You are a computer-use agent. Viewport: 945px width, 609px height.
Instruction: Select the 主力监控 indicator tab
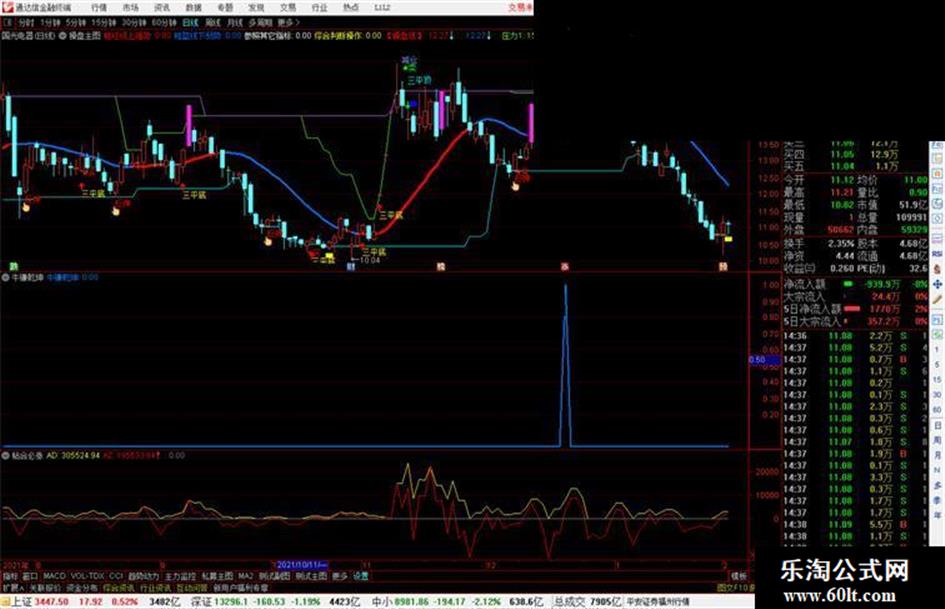pyautogui.click(x=180, y=576)
